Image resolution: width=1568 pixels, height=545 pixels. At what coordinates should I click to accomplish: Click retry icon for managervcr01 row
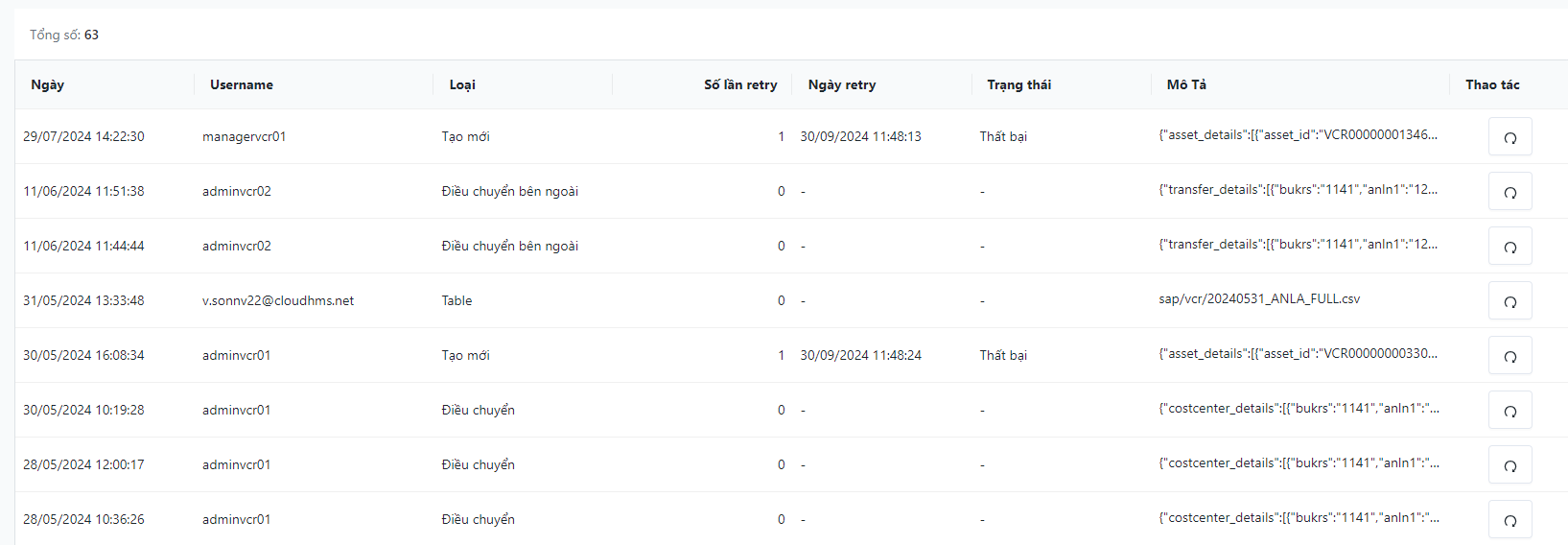click(x=1509, y=137)
